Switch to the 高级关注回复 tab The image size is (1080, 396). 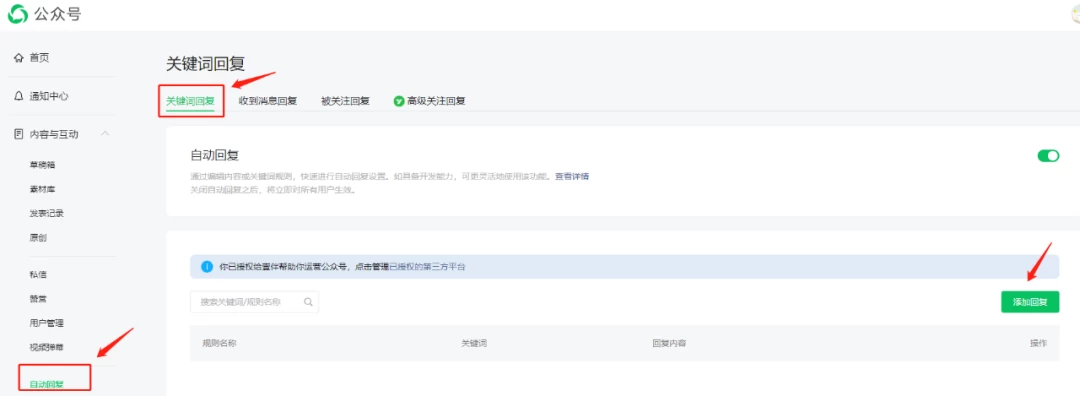pyautogui.click(x=436, y=101)
